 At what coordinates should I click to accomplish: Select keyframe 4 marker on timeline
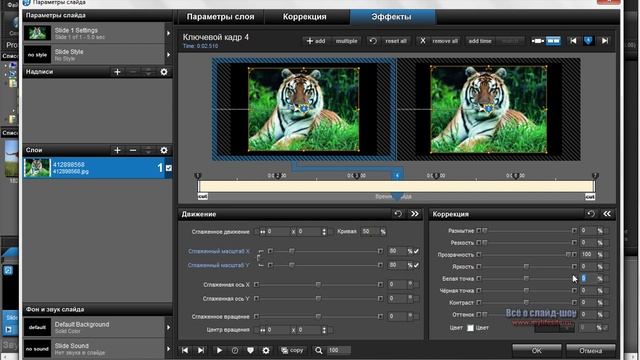(x=396, y=176)
